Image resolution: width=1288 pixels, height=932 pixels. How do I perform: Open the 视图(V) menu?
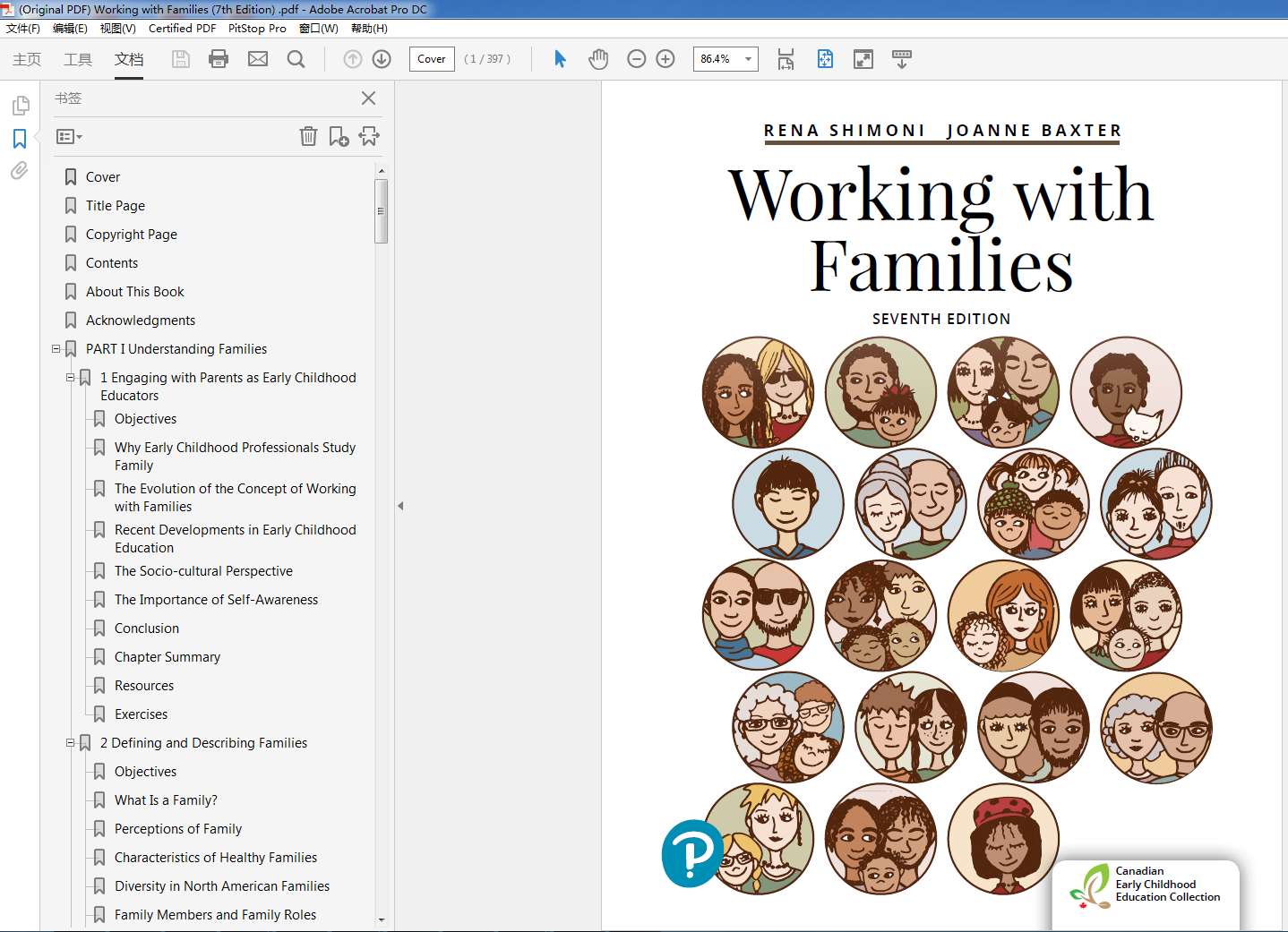[118, 29]
